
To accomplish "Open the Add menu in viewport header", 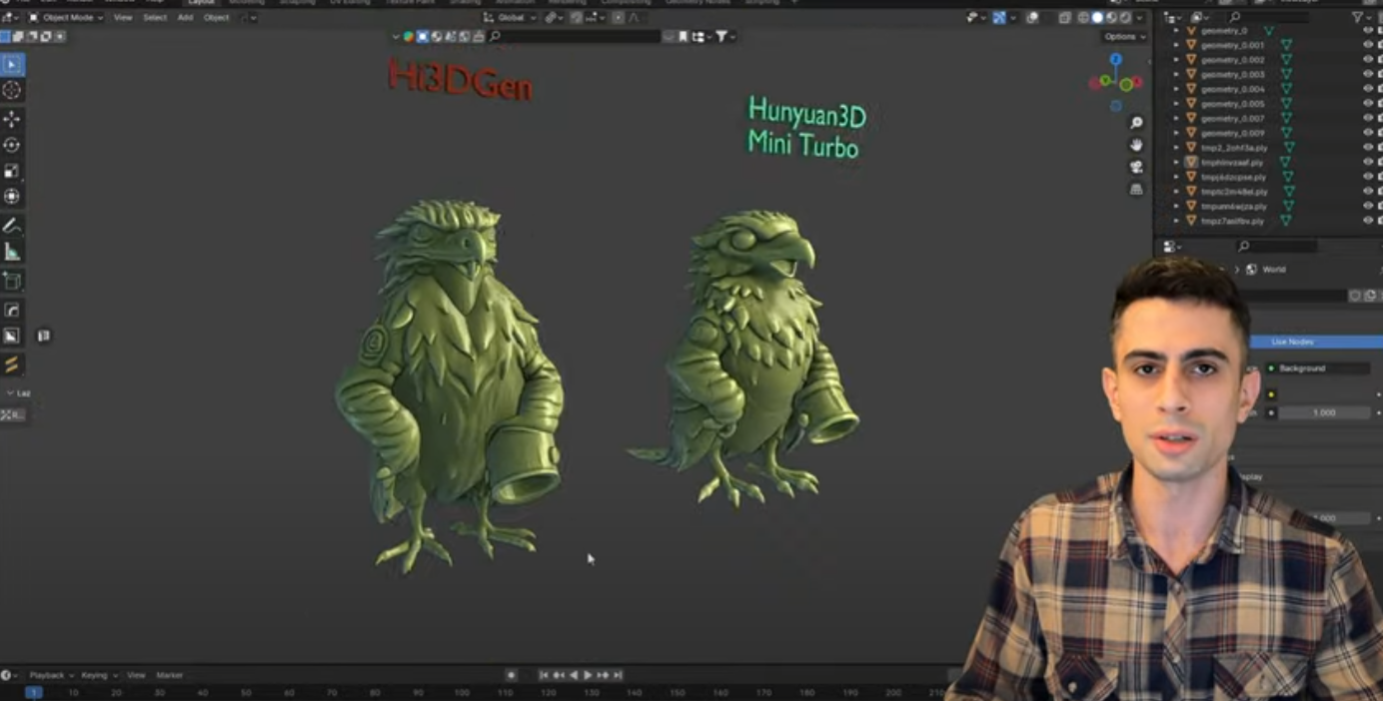I will 185,17.
